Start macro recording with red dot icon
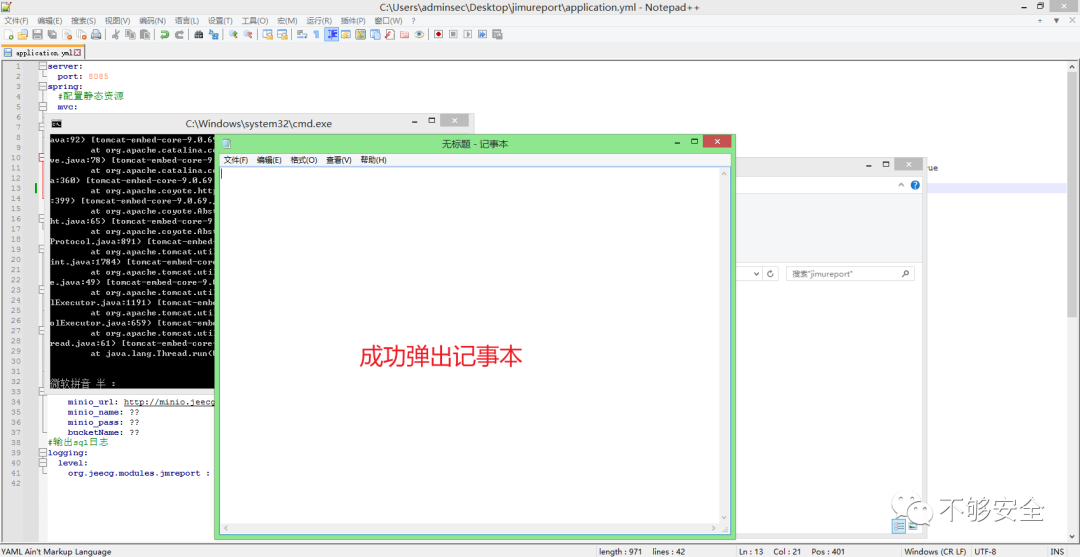The width and height of the screenshot is (1080, 557). 438,34
